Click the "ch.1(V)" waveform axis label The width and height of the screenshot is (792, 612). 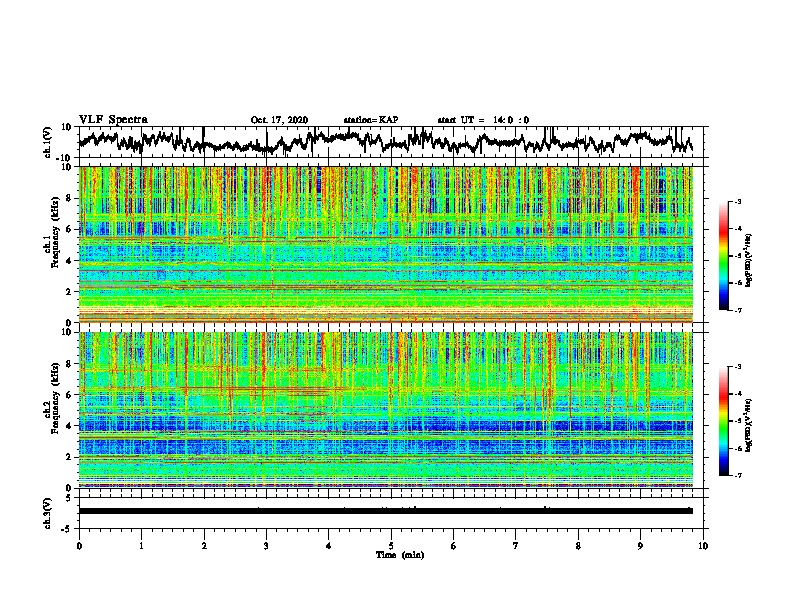(48, 142)
